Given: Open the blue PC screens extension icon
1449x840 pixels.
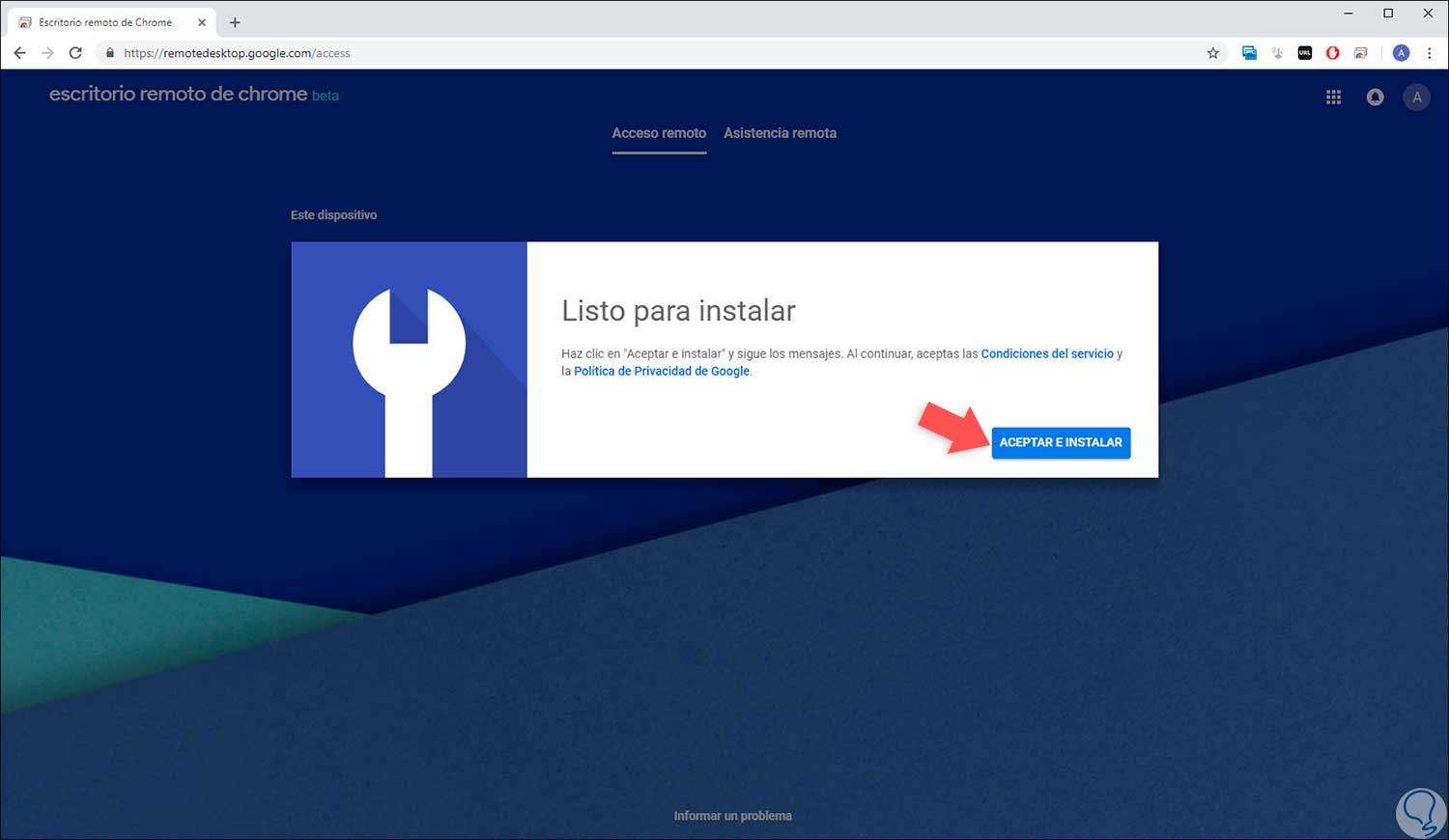Looking at the screenshot, I should tap(1249, 53).
